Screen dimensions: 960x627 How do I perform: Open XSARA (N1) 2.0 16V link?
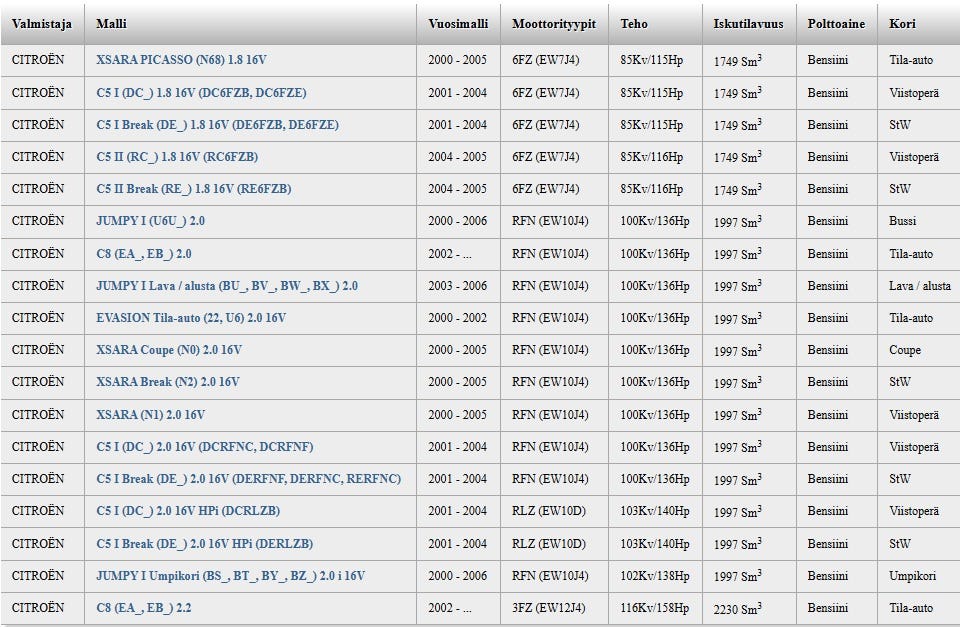pyautogui.click(x=151, y=415)
